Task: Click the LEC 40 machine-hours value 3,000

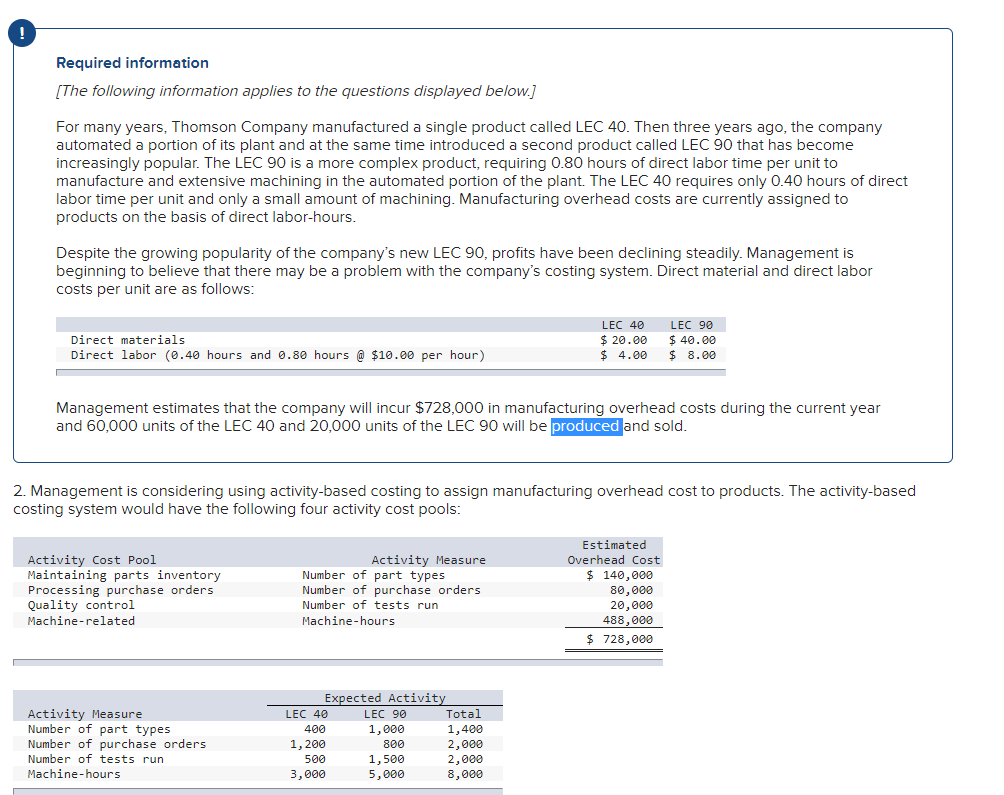Action: (307, 774)
